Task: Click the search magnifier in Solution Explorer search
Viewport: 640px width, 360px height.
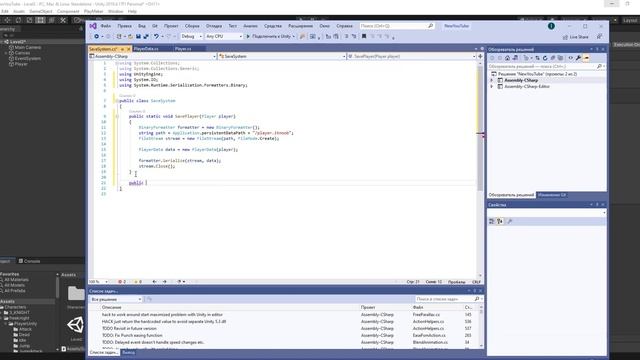Action: coord(599,66)
